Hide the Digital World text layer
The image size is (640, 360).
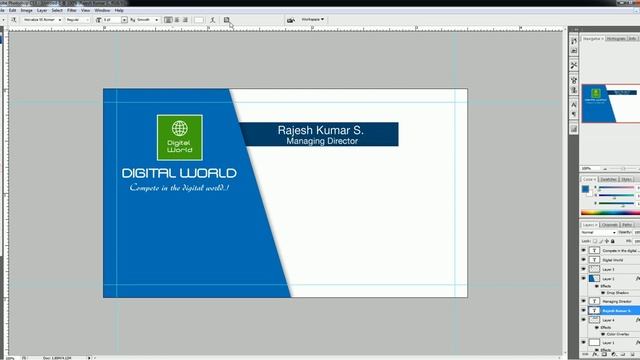pos(584,260)
